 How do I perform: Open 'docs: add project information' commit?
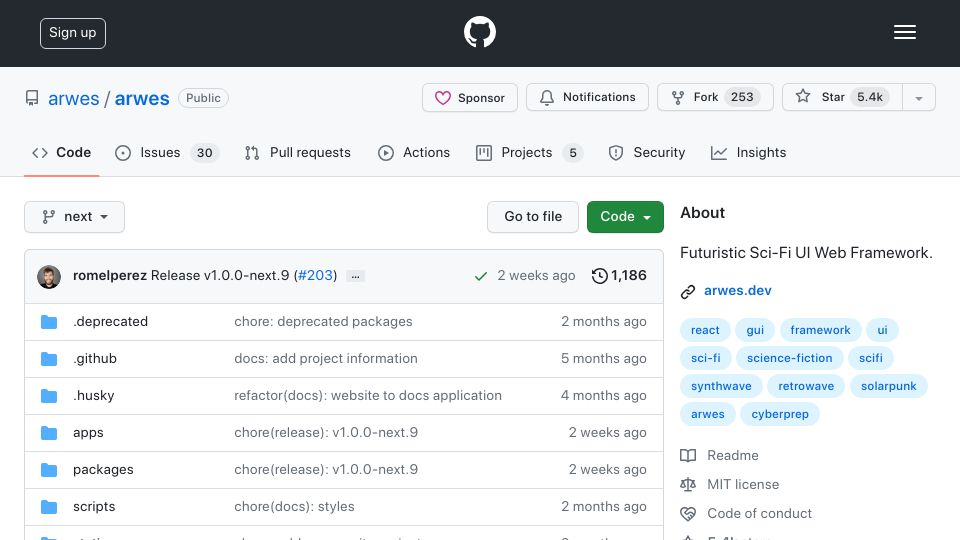[x=326, y=358]
